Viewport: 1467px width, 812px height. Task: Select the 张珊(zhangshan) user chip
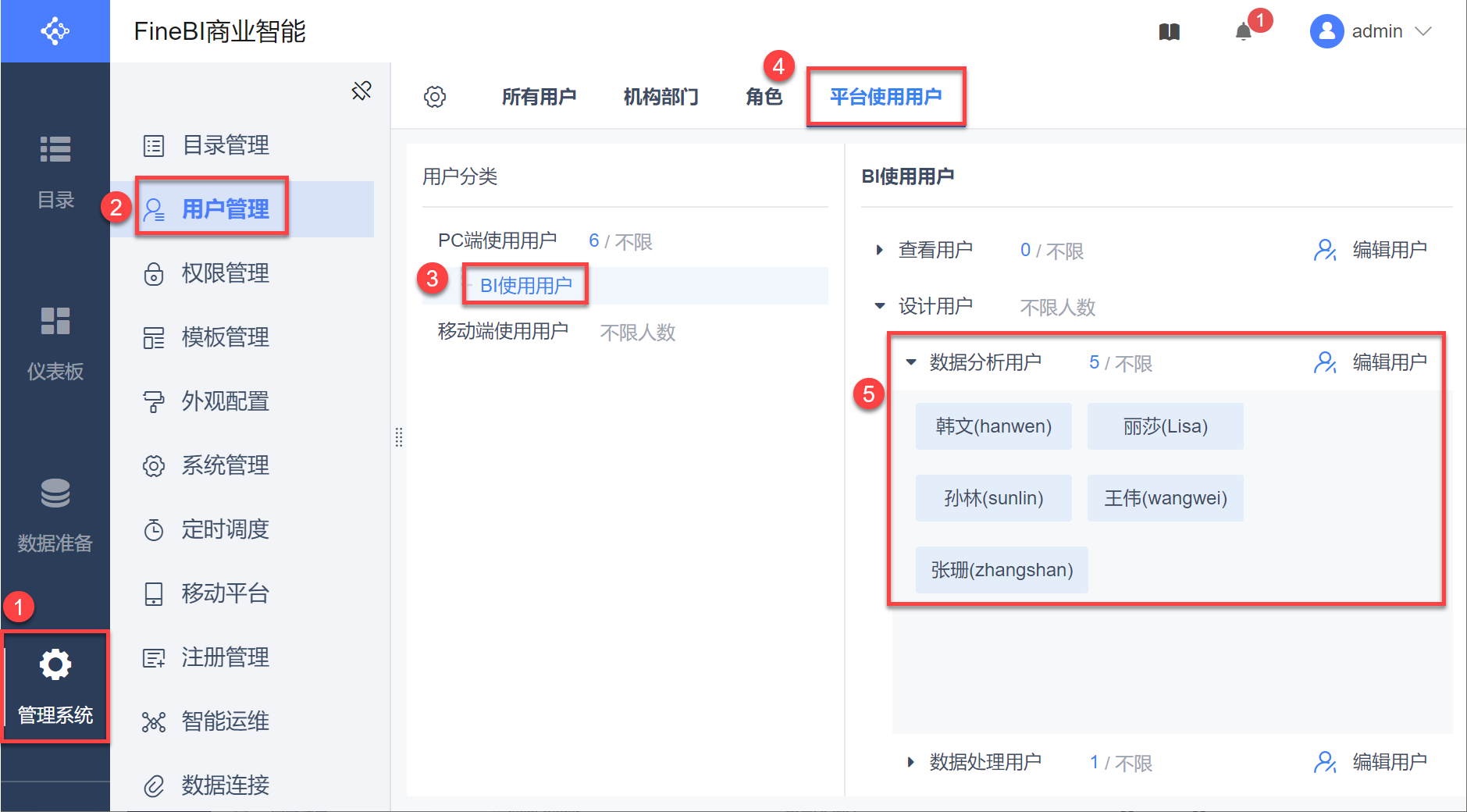click(1002, 570)
